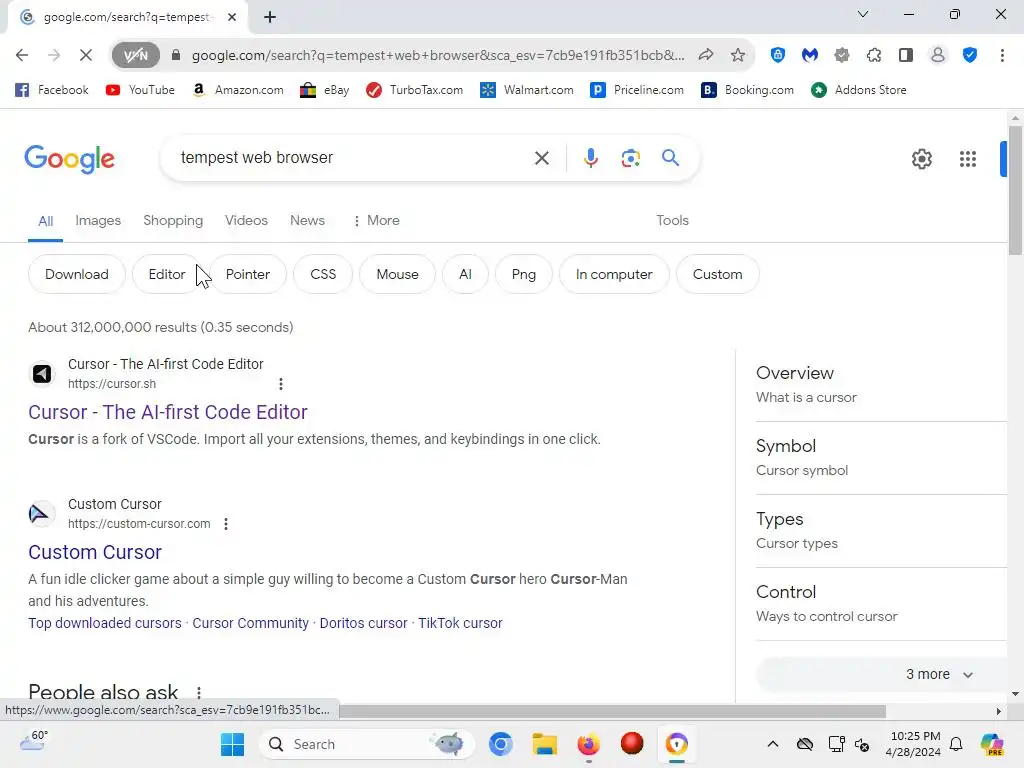Filter results with the In computer chip
This screenshot has width=1024, height=768.
coord(614,274)
